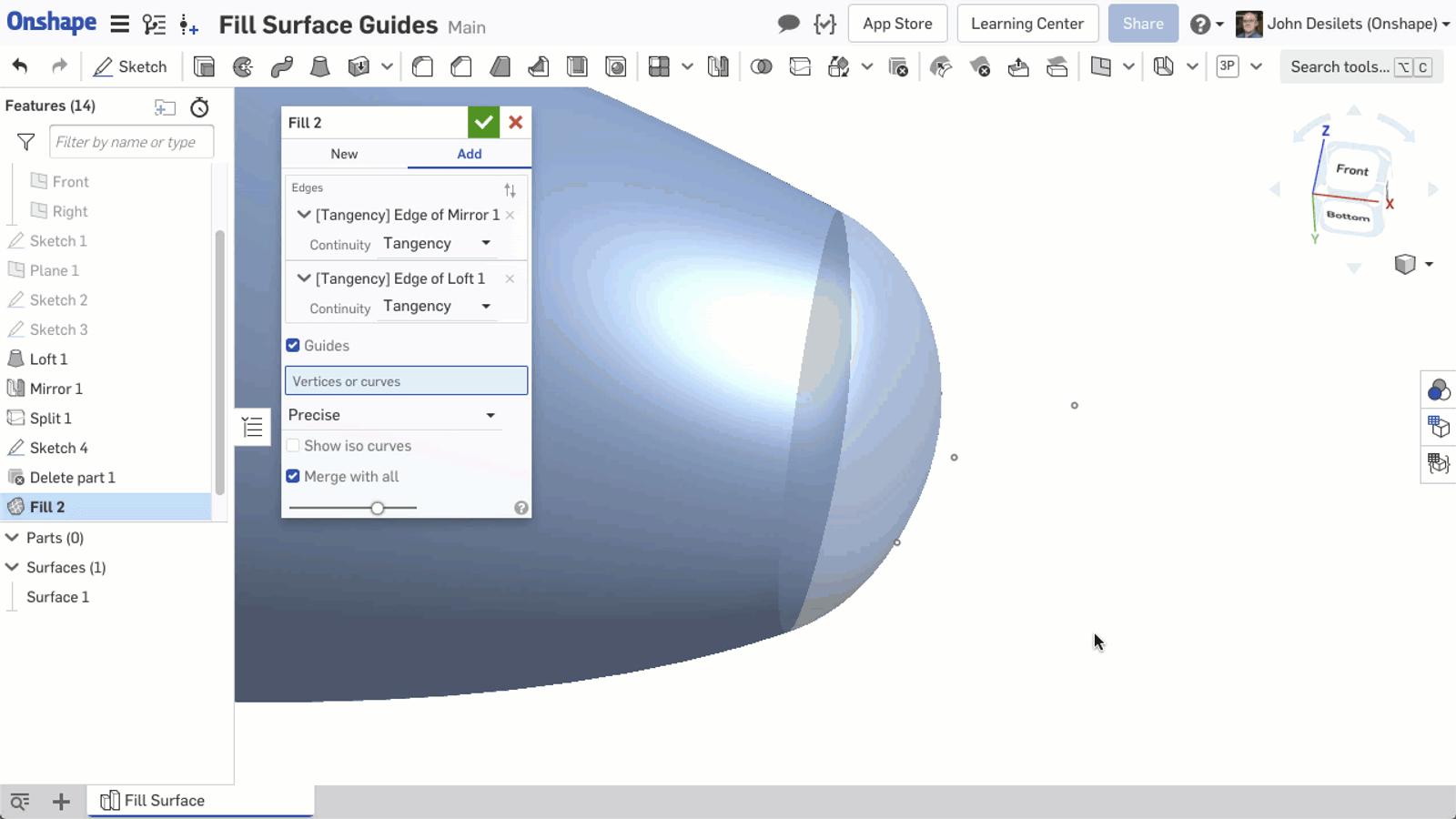
Task: Open the App Store button
Action: click(x=897, y=24)
